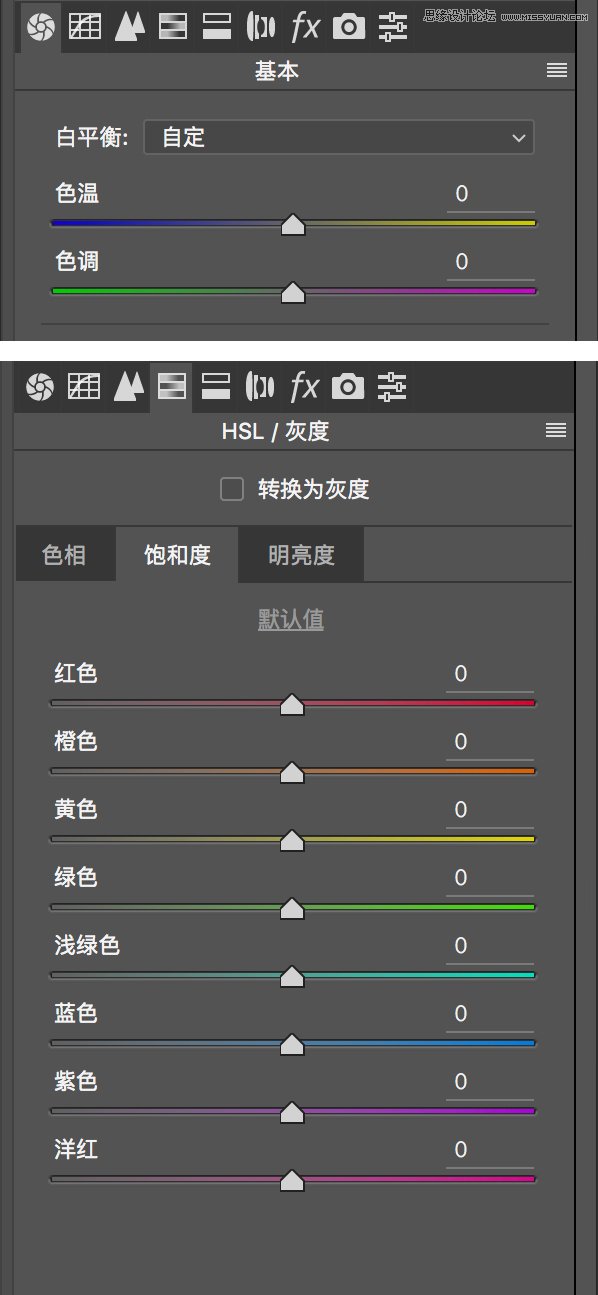
Task: Select the Tone Curve panel icon
Action: pyautogui.click(x=84, y=26)
